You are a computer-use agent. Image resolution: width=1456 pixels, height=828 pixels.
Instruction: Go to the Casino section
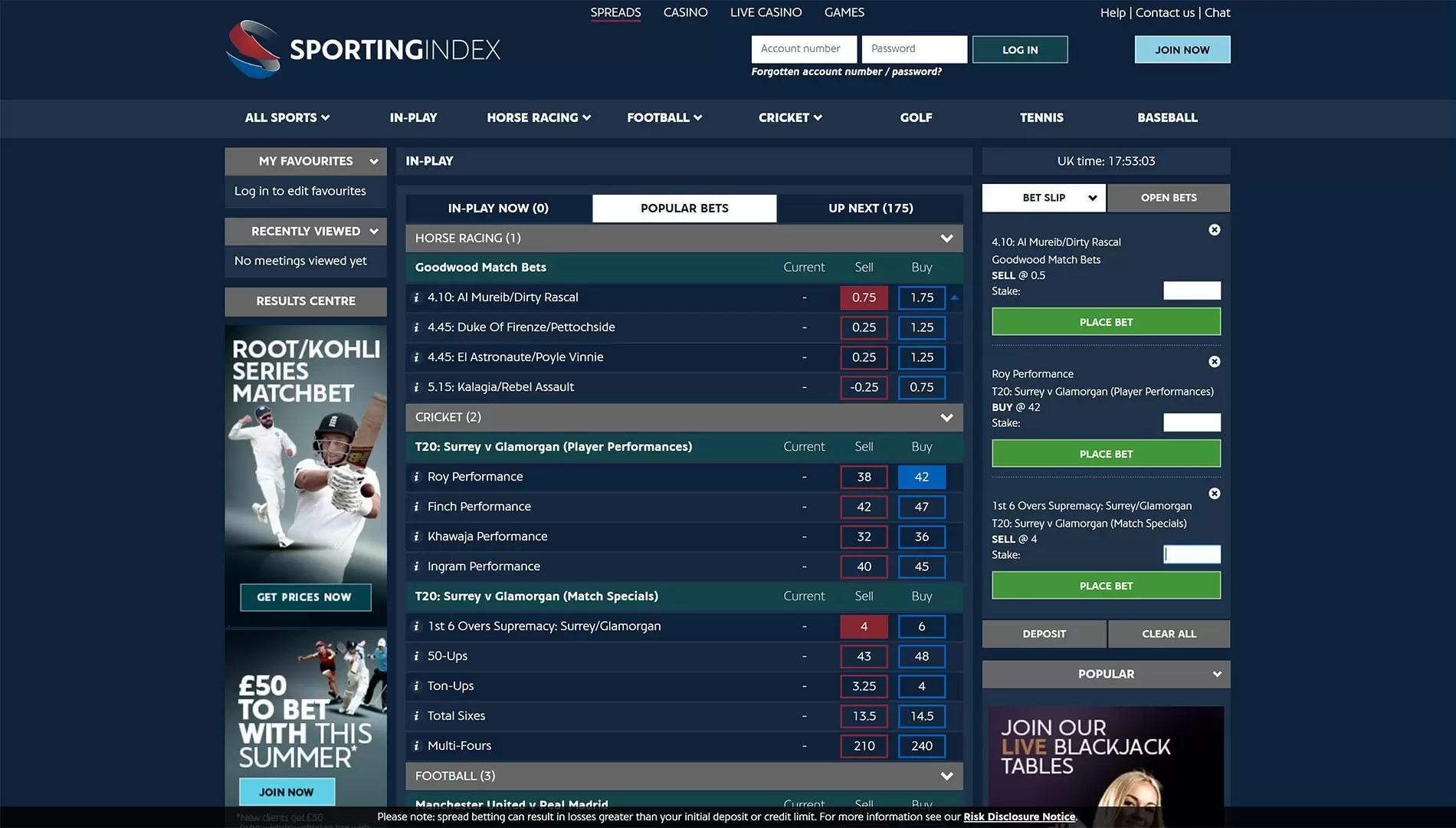pyautogui.click(x=685, y=12)
